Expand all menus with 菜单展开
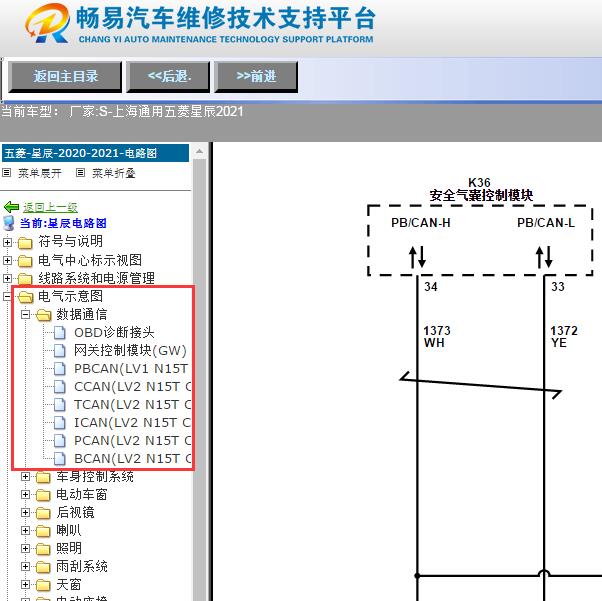The height and width of the screenshot is (601, 602). coord(40,174)
